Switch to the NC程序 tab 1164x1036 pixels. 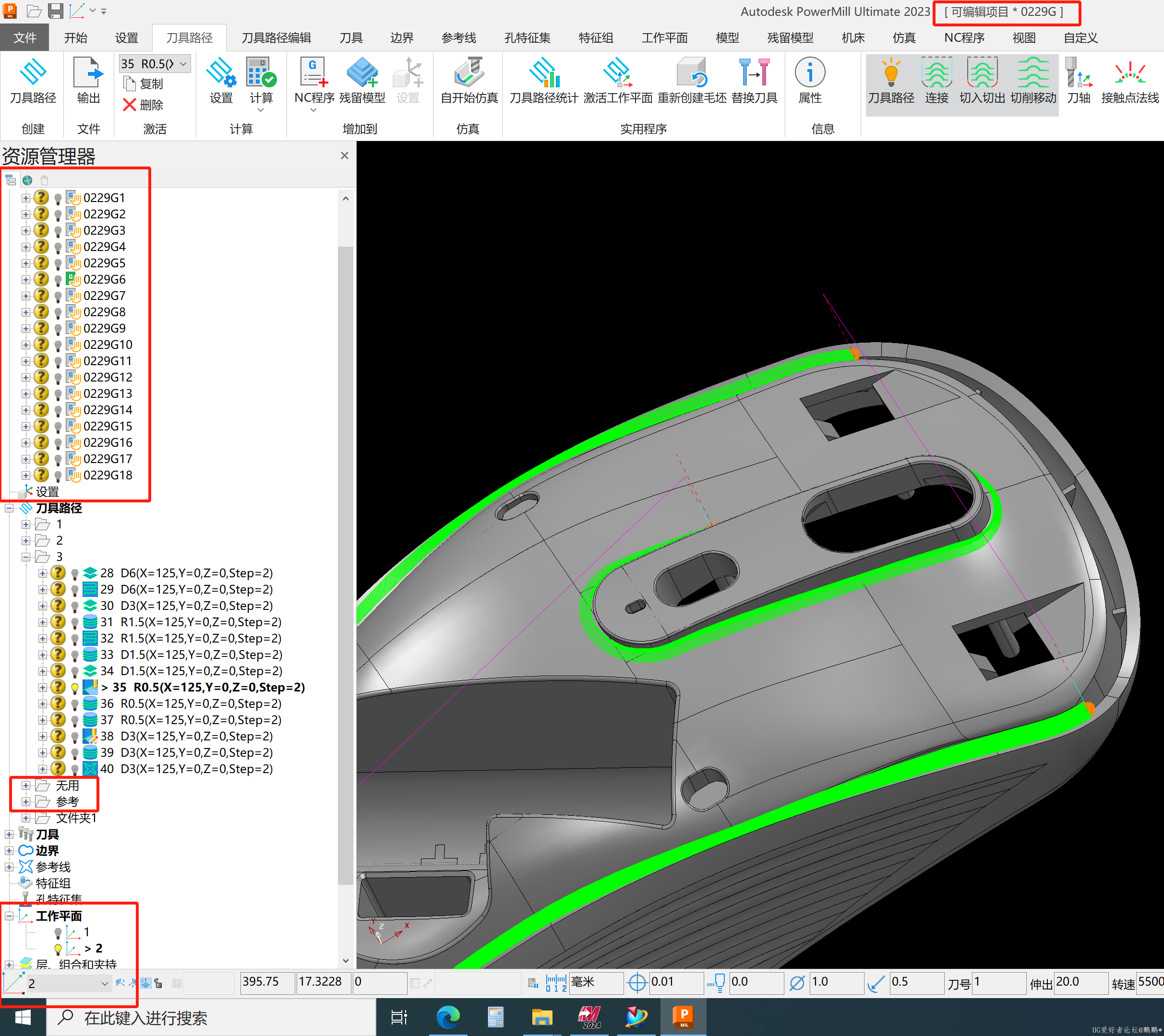pyautogui.click(x=963, y=37)
